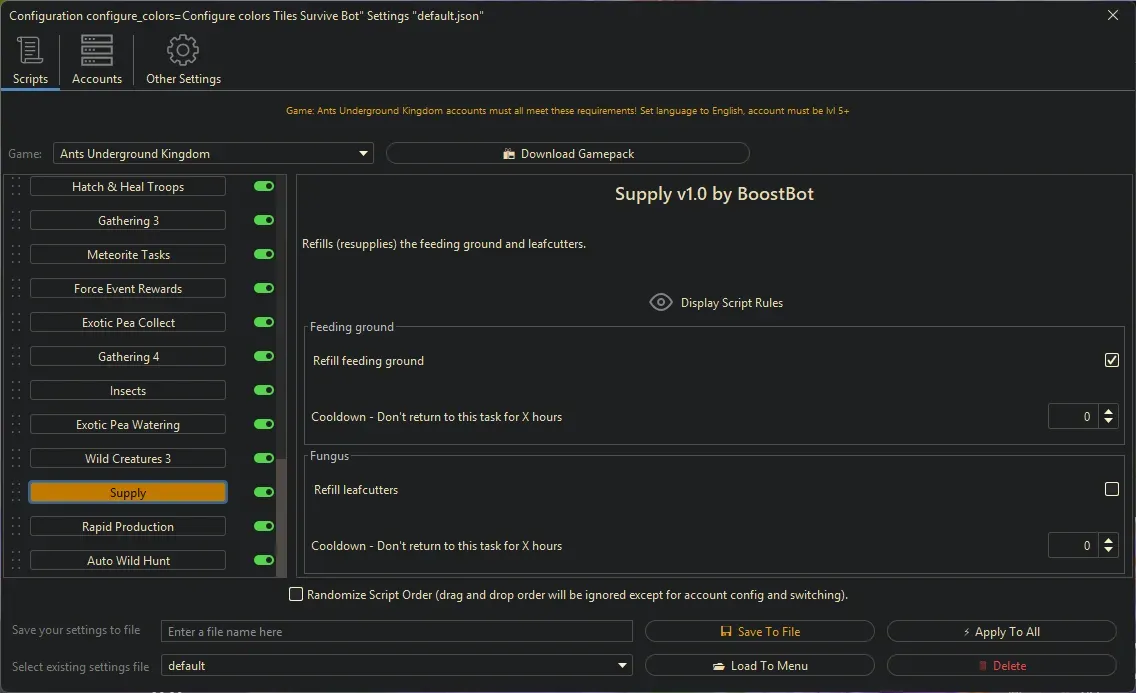
Task: Check Randomize Script Order
Action: coord(296,594)
